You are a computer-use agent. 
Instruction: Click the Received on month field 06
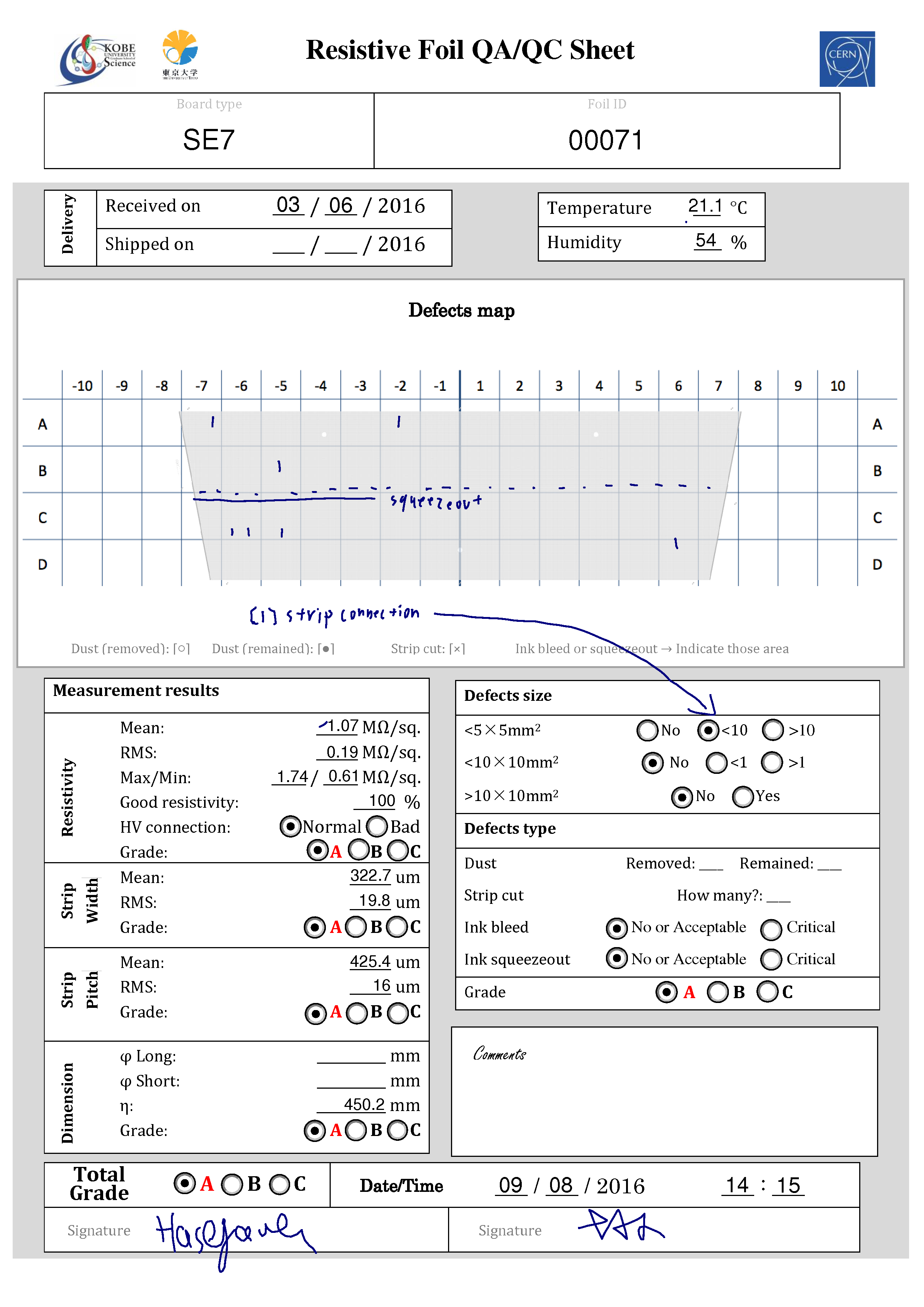click(341, 206)
